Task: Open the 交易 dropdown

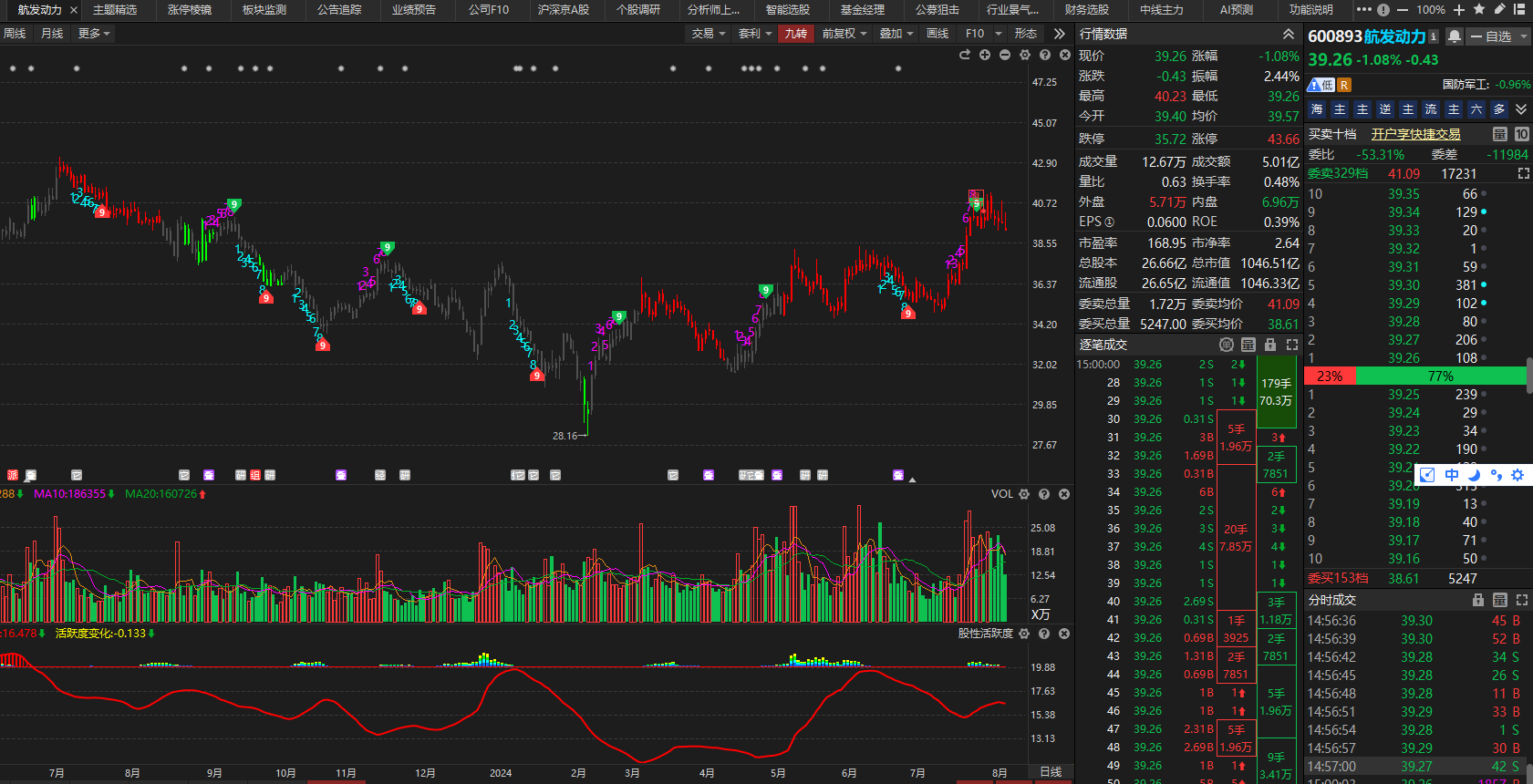Action: tap(709, 34)
